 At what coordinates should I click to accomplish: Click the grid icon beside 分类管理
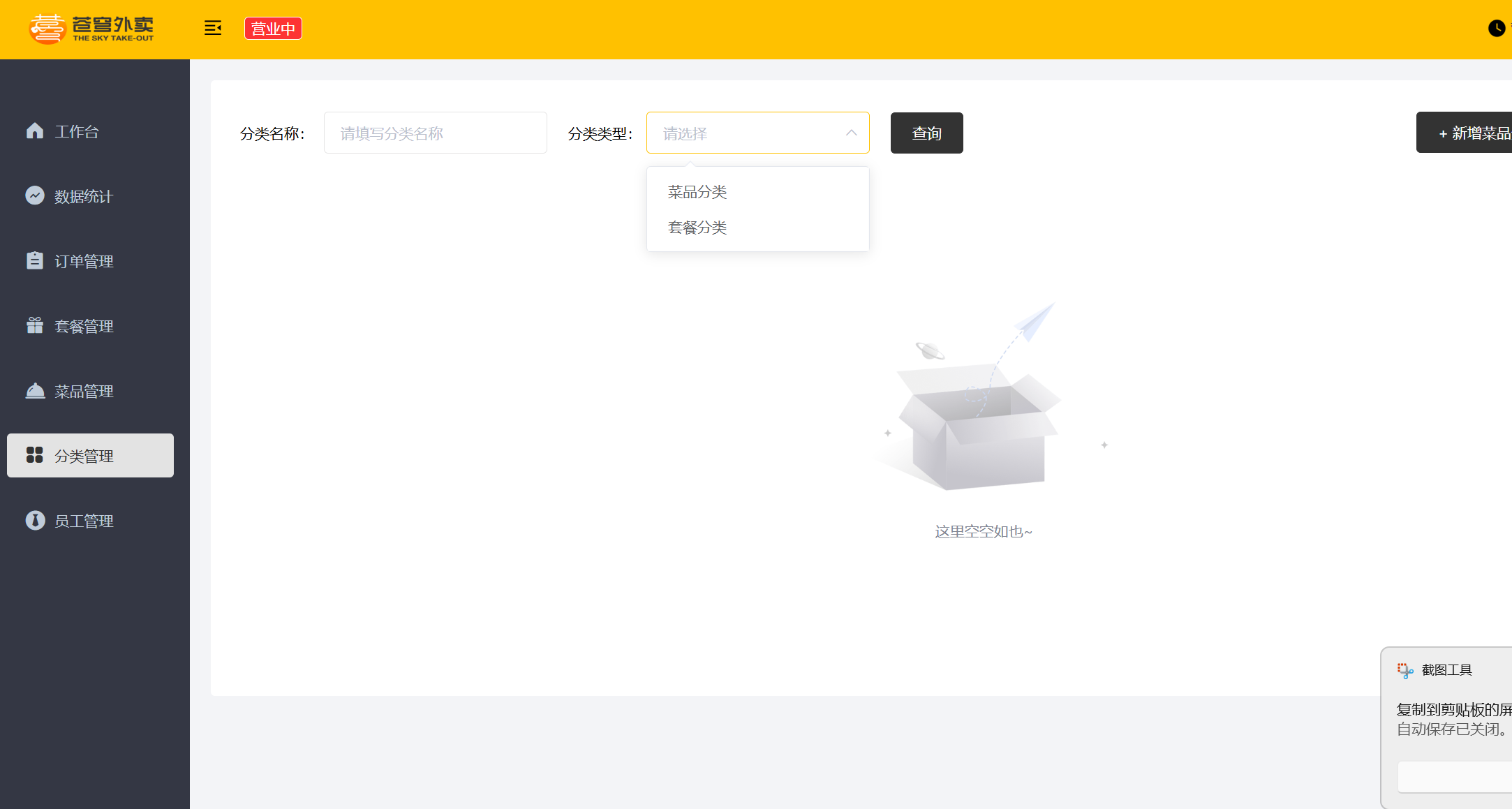click(x=35, y=455)
